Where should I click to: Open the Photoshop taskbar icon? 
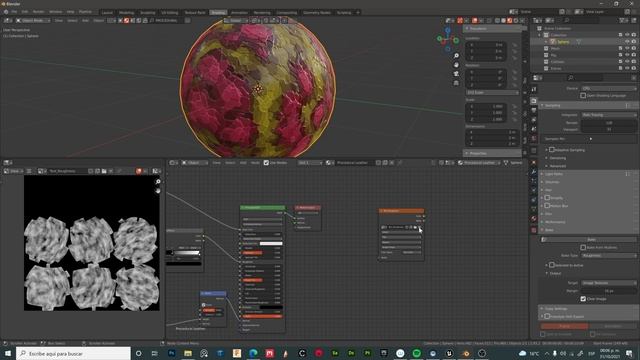point(171,353)
